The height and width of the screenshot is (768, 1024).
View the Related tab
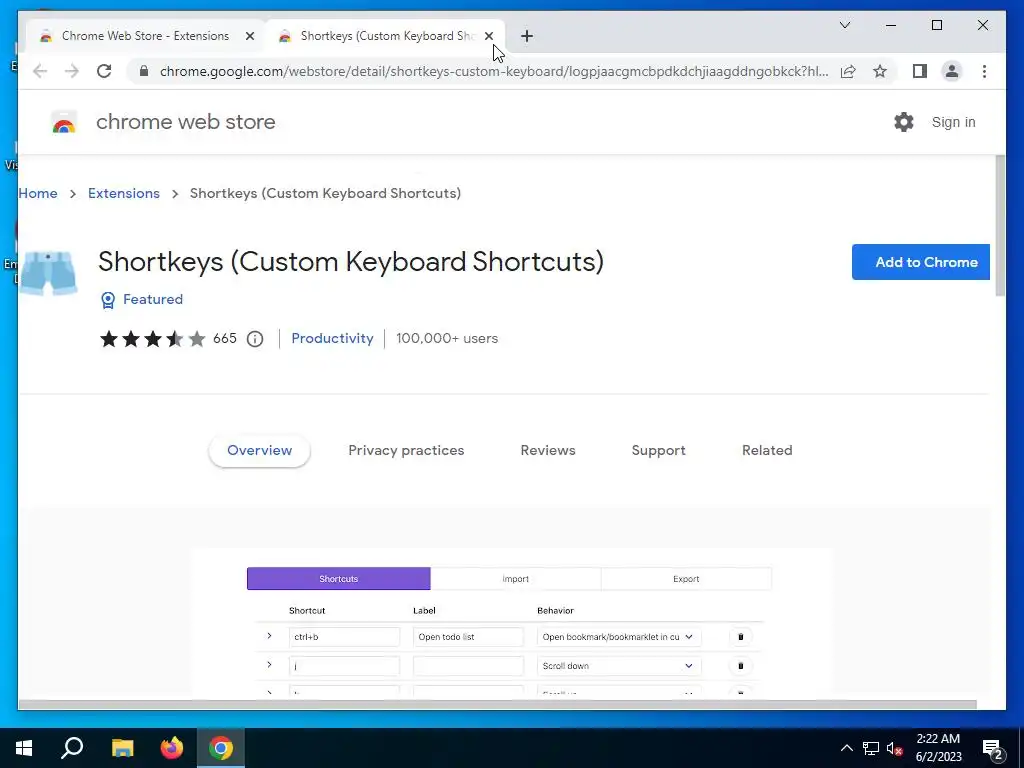[767, 451]
